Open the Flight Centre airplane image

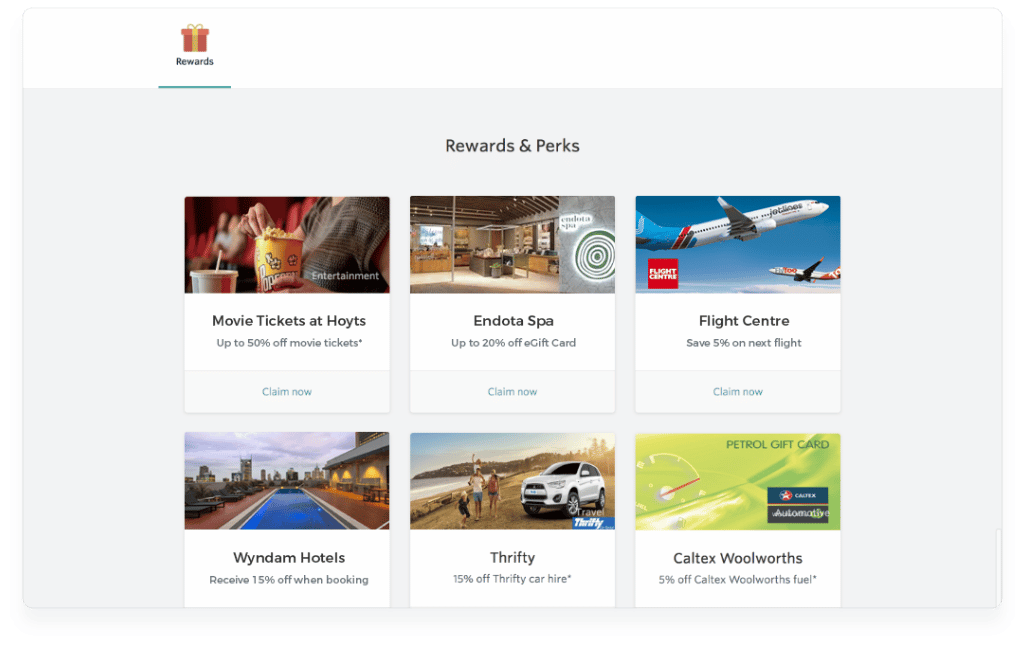tap(738, 245)
